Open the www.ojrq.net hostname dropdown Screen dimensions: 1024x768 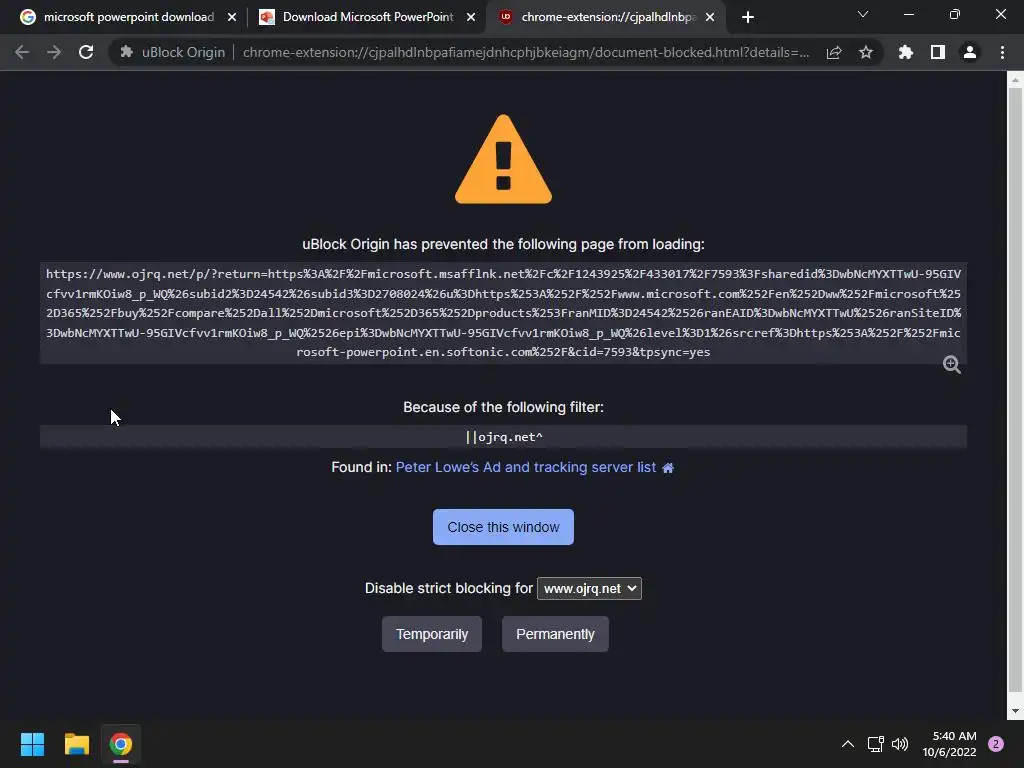(589, 588)
